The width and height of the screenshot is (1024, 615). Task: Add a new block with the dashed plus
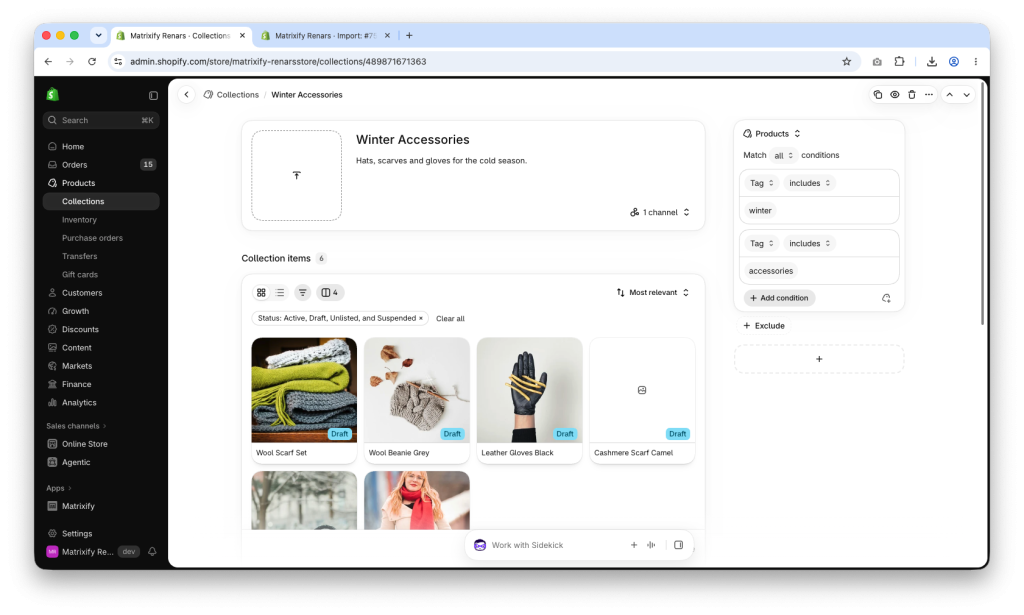[x=819, y=359]
